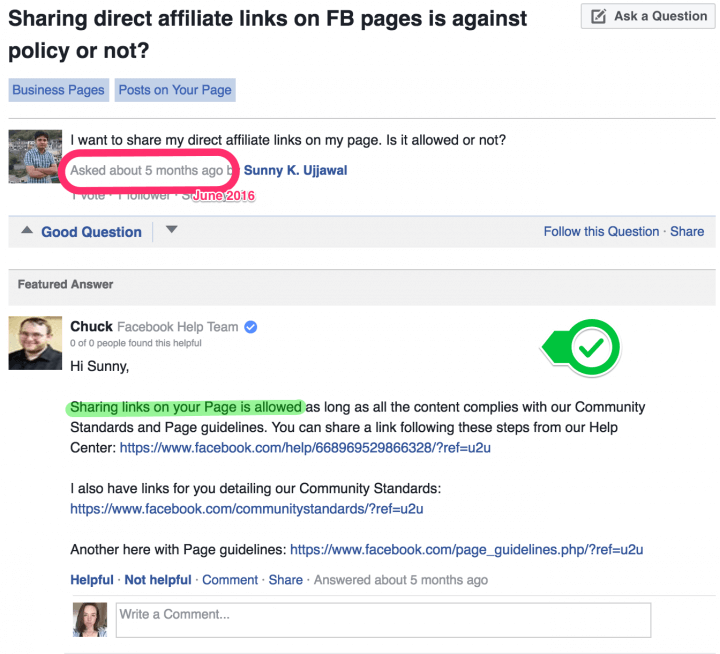Focus the Write a Comment field
Viewport: 720px width, 654px height.
[x=383, y=620]
